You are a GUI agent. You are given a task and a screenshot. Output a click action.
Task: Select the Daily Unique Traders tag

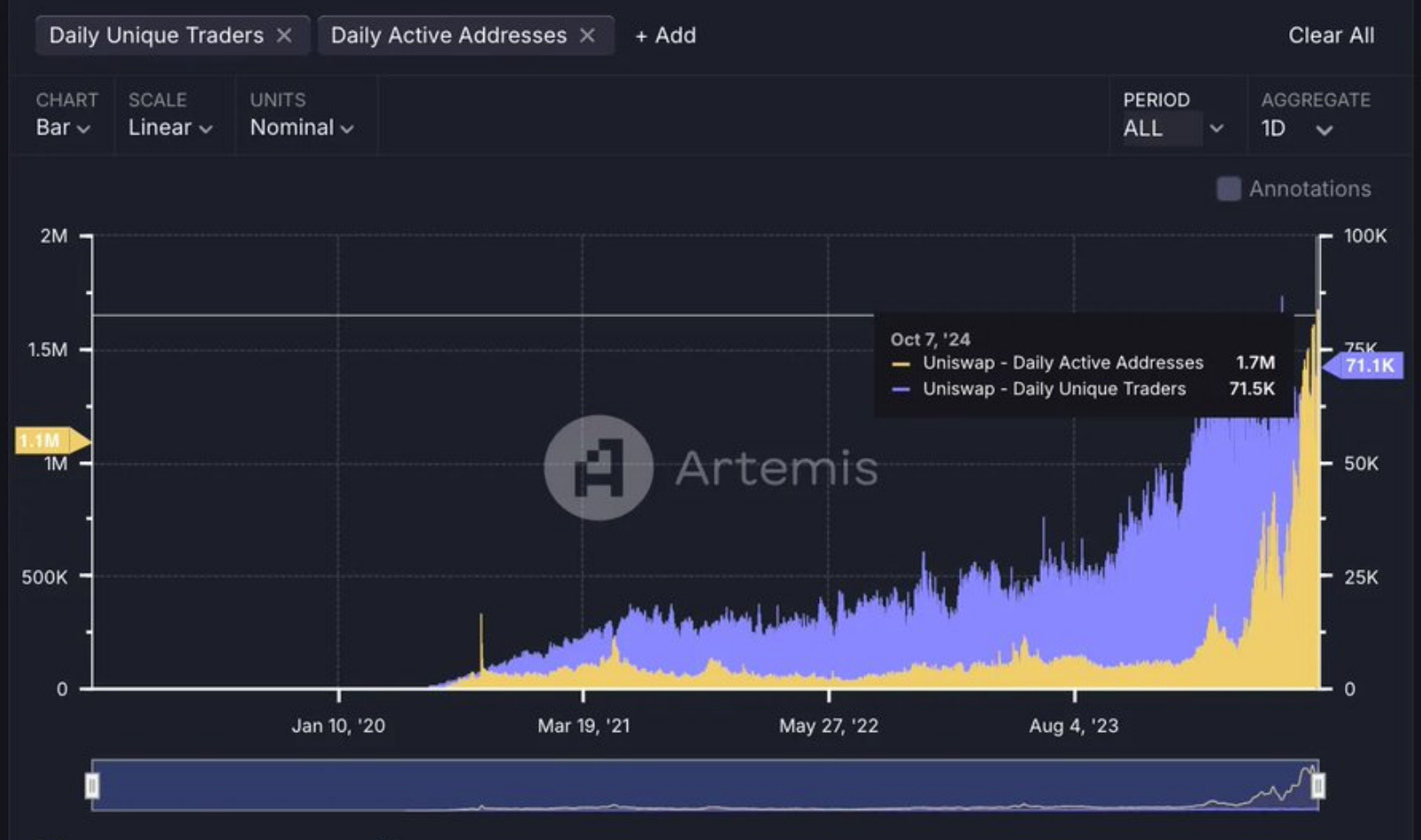click(x=157, y=35)
